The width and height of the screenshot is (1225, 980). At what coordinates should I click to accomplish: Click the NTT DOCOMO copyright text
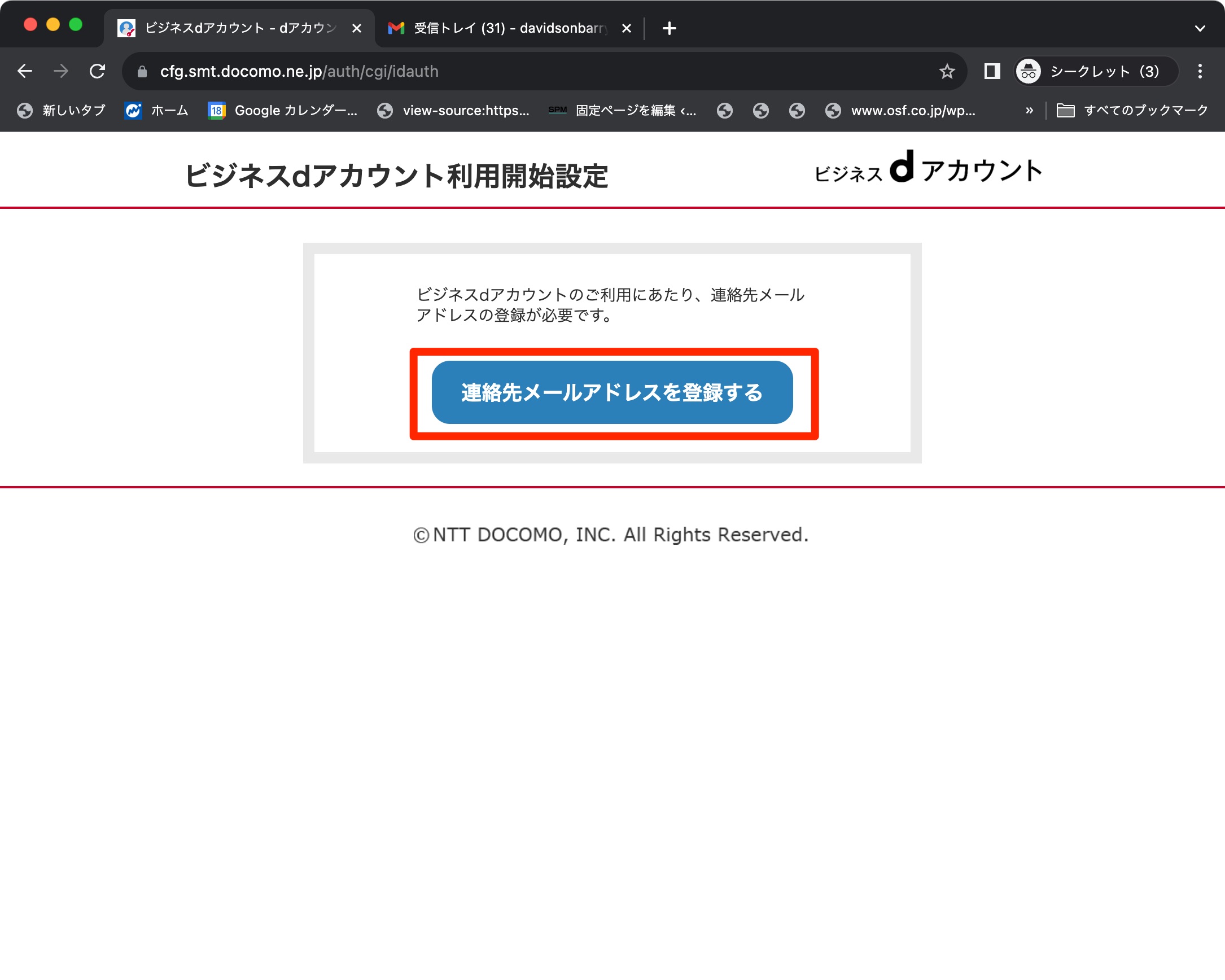coord(611,535)
